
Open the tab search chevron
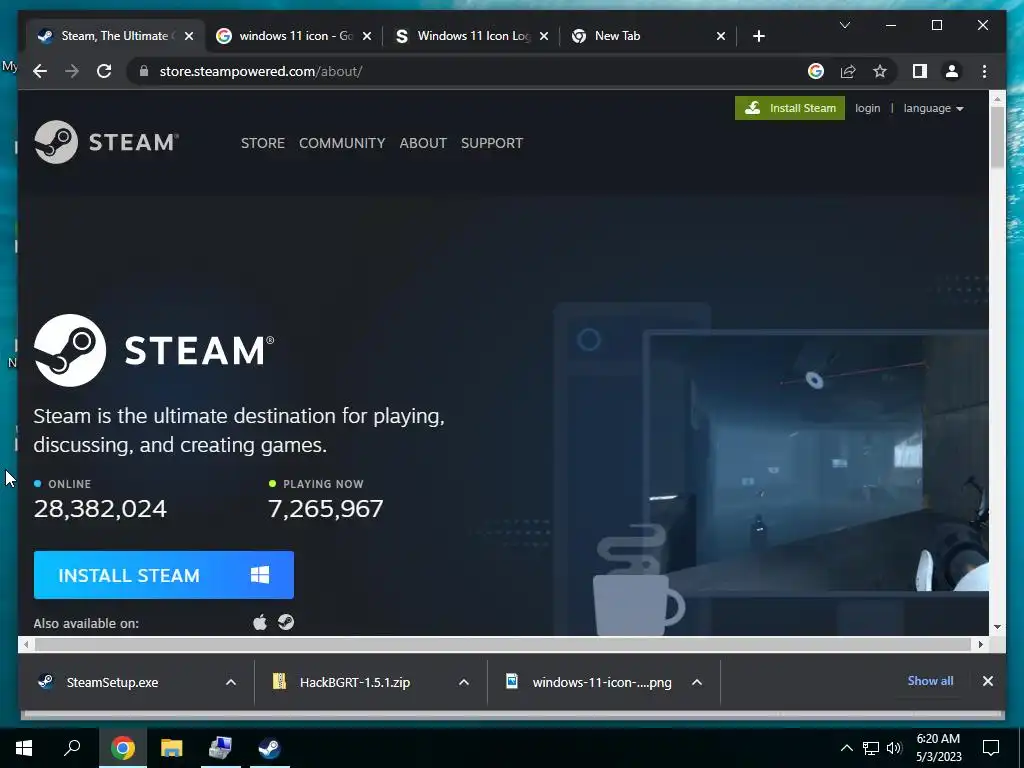844,25
